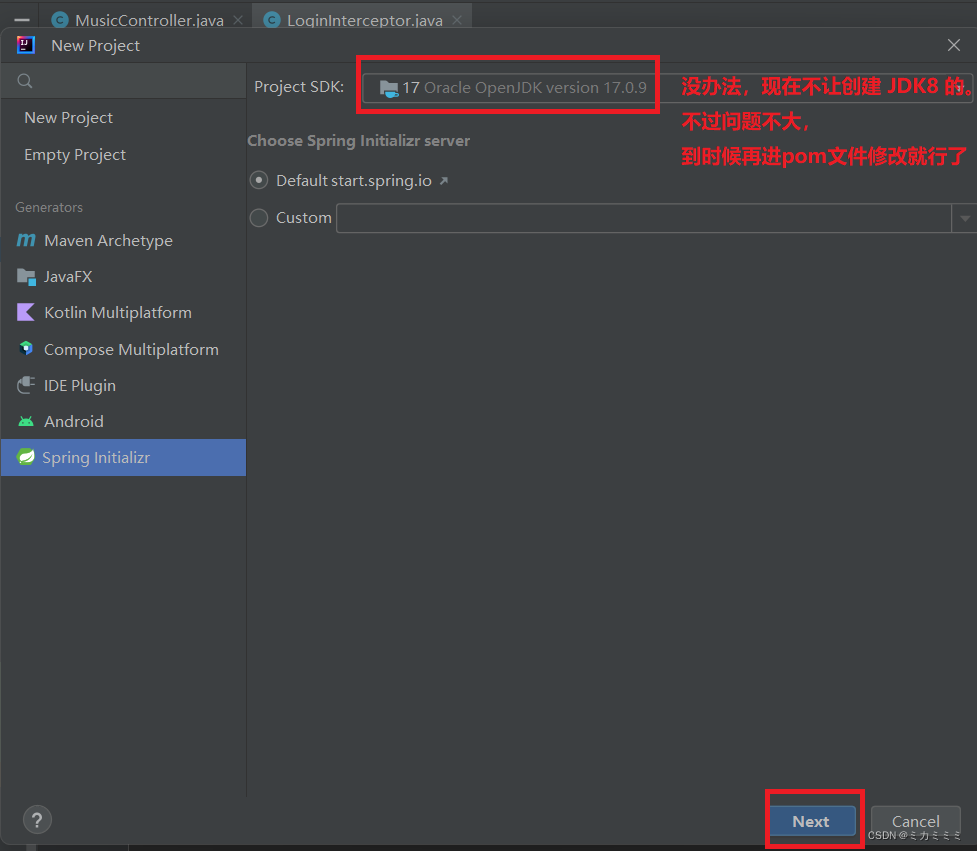This screenshot has width=977, height=851.
Task: Choose the Android generator
Action: [123, 422]
